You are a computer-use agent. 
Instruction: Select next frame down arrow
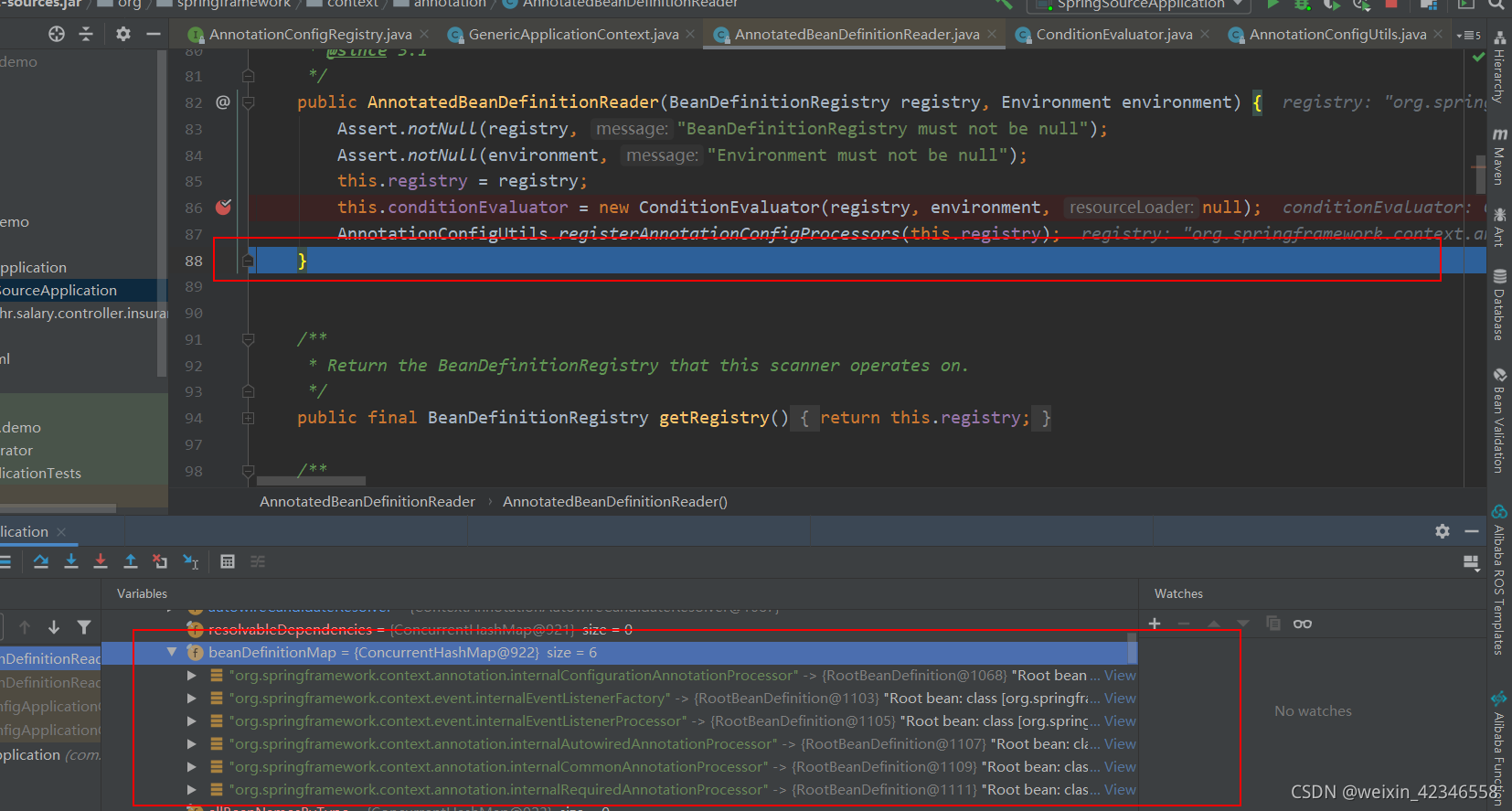tap(54, 627)
